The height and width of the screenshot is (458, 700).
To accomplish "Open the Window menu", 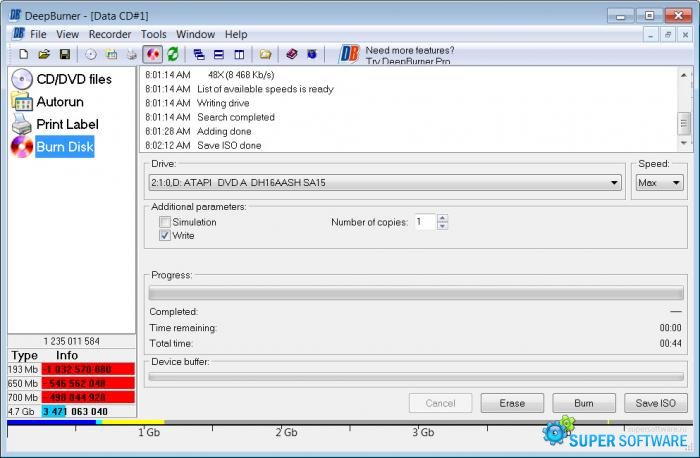I will 196,34.
